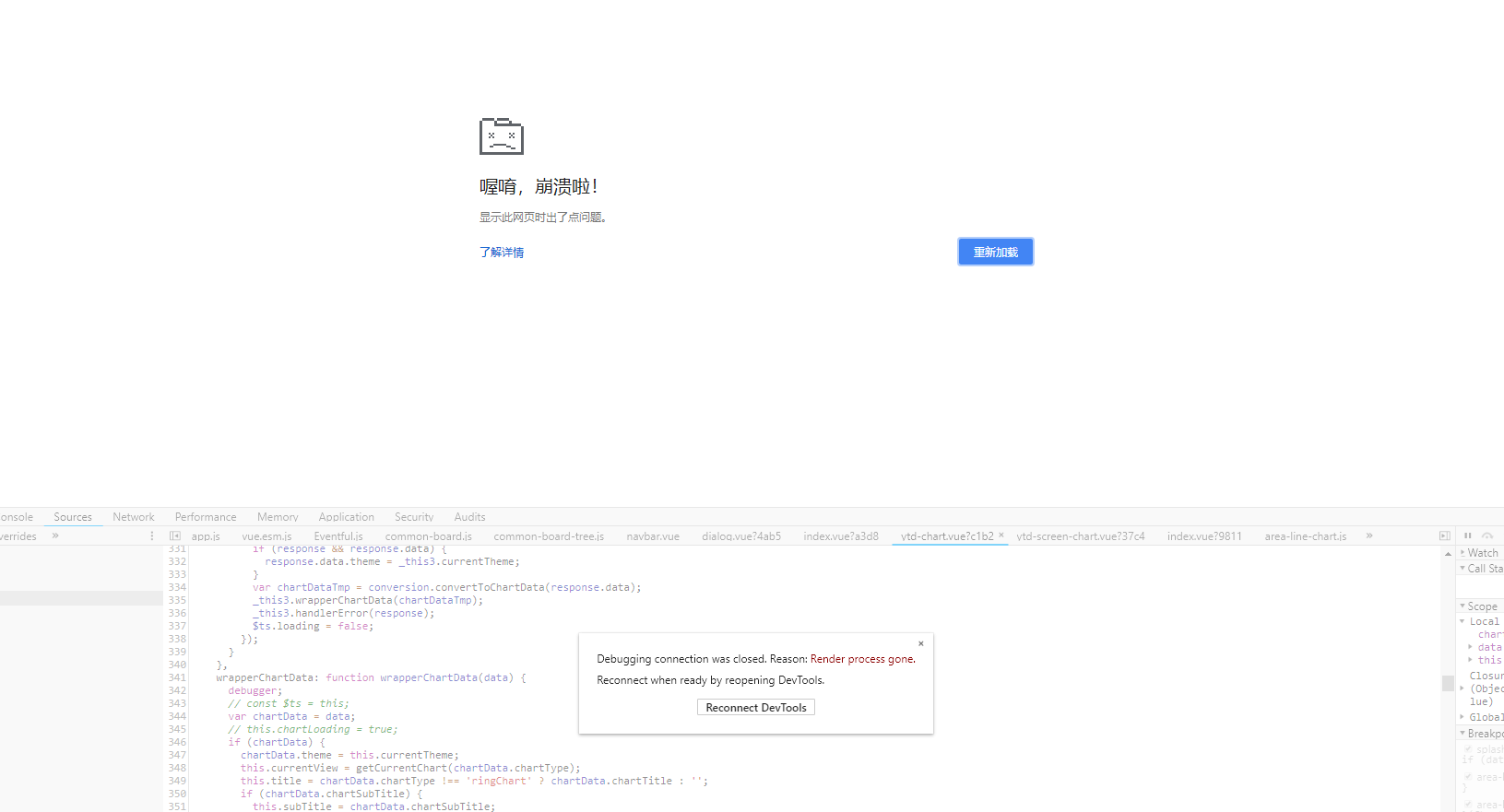Open the Memory panel tab
Screen dimensions: 1504x812
click(278, 517)
